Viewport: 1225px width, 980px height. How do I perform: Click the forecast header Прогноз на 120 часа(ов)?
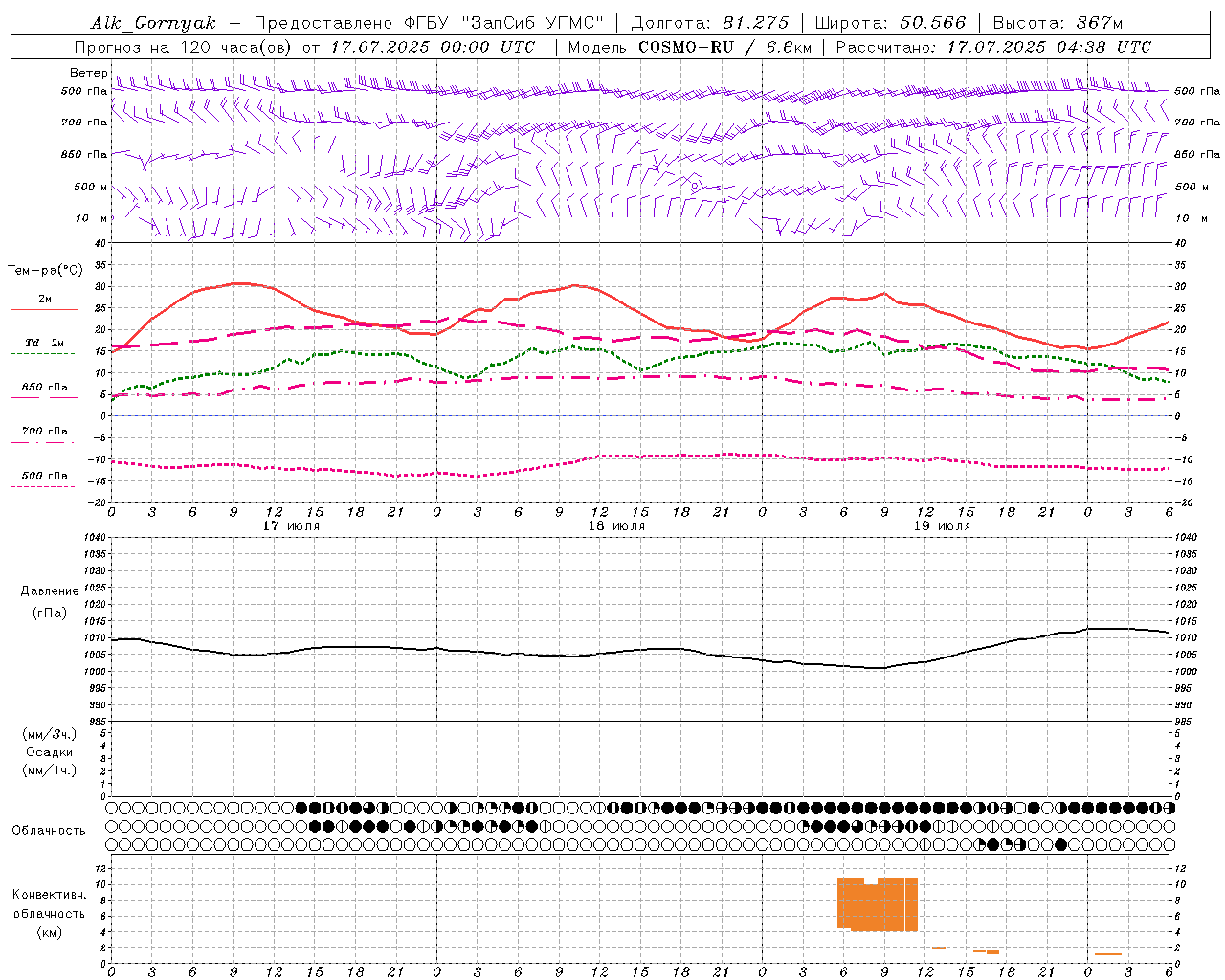click(x=185, y=47)
